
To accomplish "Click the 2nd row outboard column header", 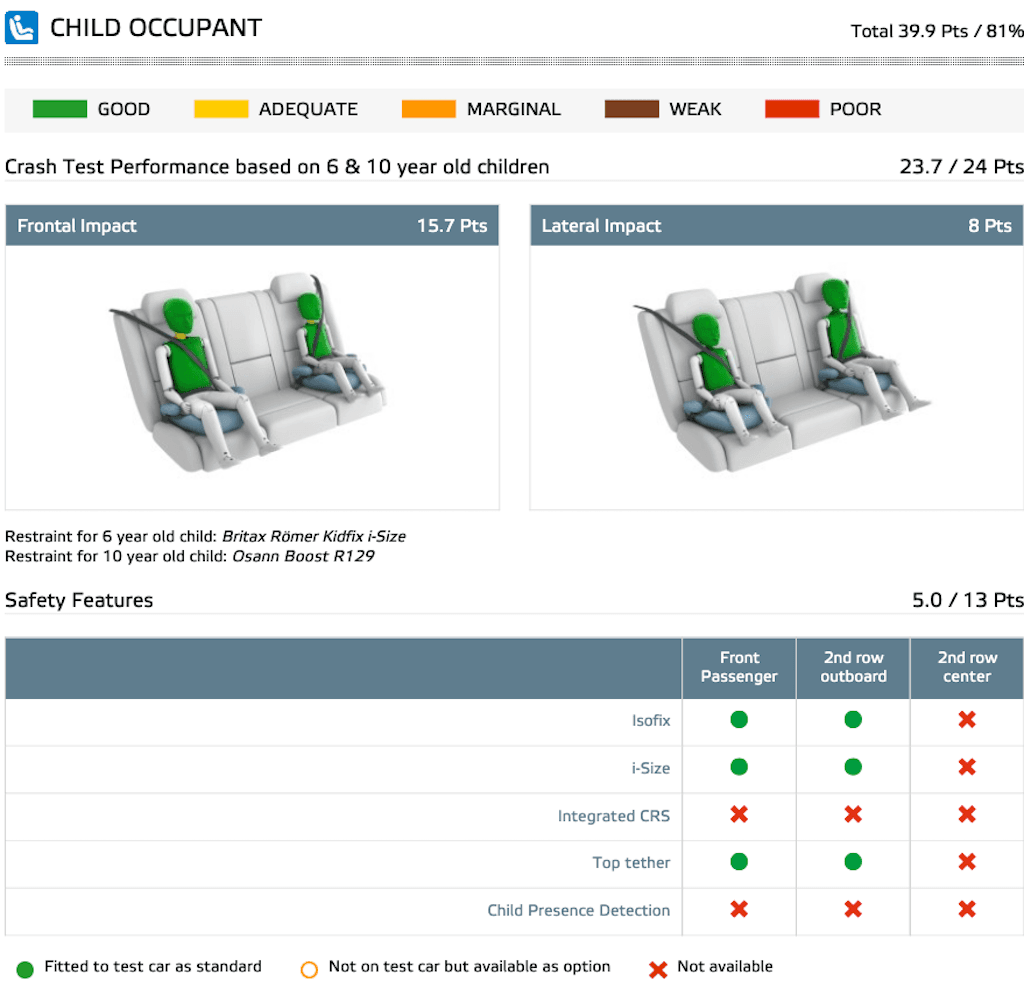I will [853, 667].
